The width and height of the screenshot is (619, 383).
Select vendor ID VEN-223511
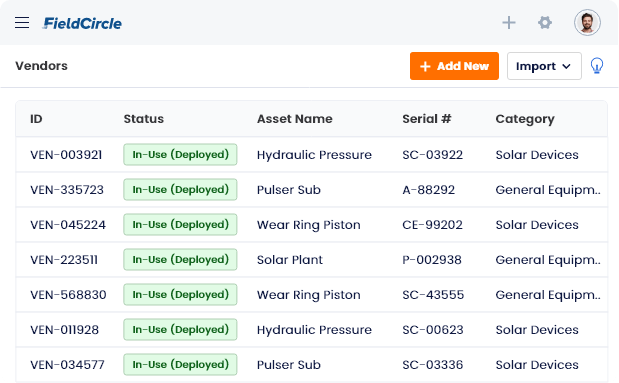pos(64,260)
